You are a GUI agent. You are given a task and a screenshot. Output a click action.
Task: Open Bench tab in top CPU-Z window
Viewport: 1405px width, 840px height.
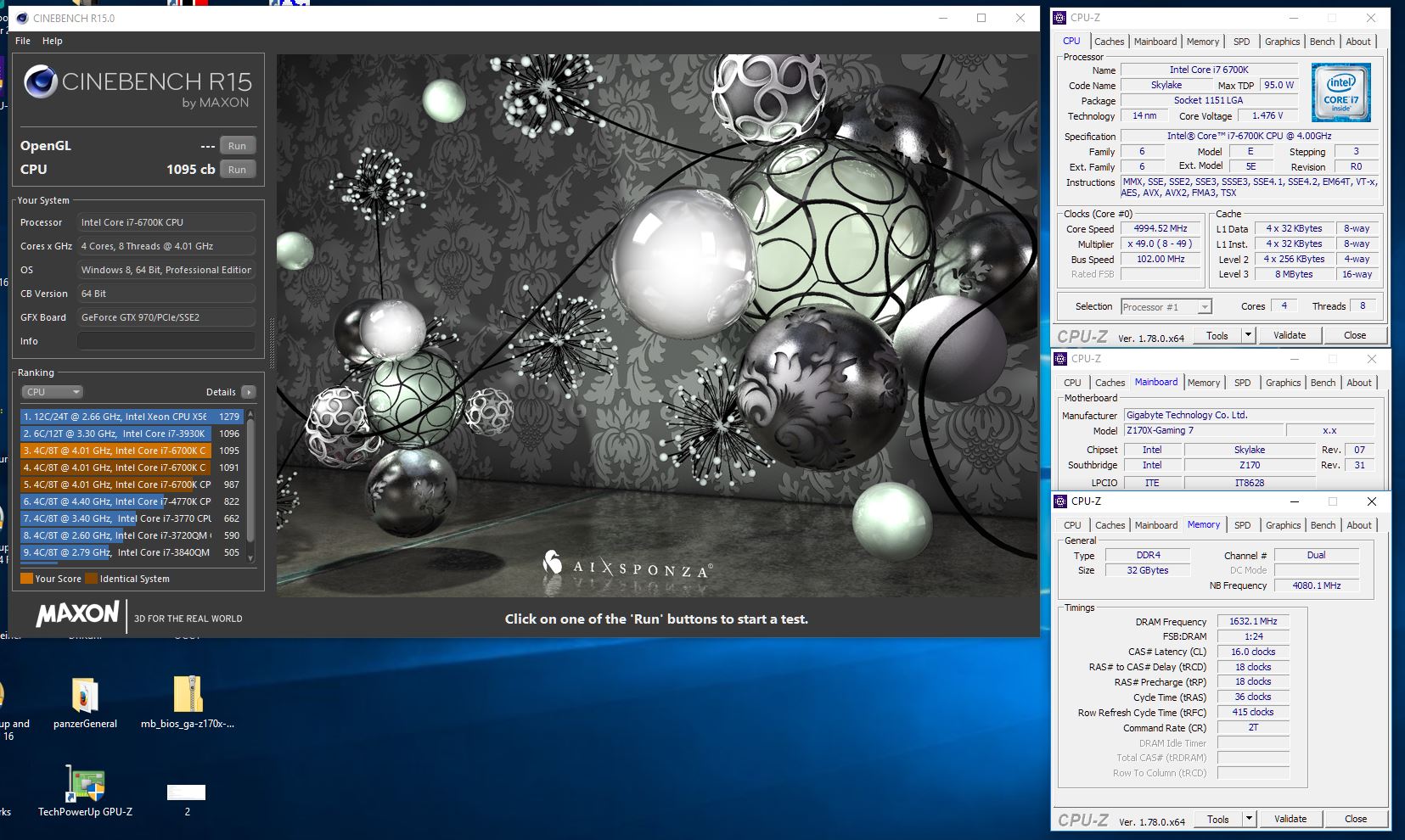tap(1322, 42)
